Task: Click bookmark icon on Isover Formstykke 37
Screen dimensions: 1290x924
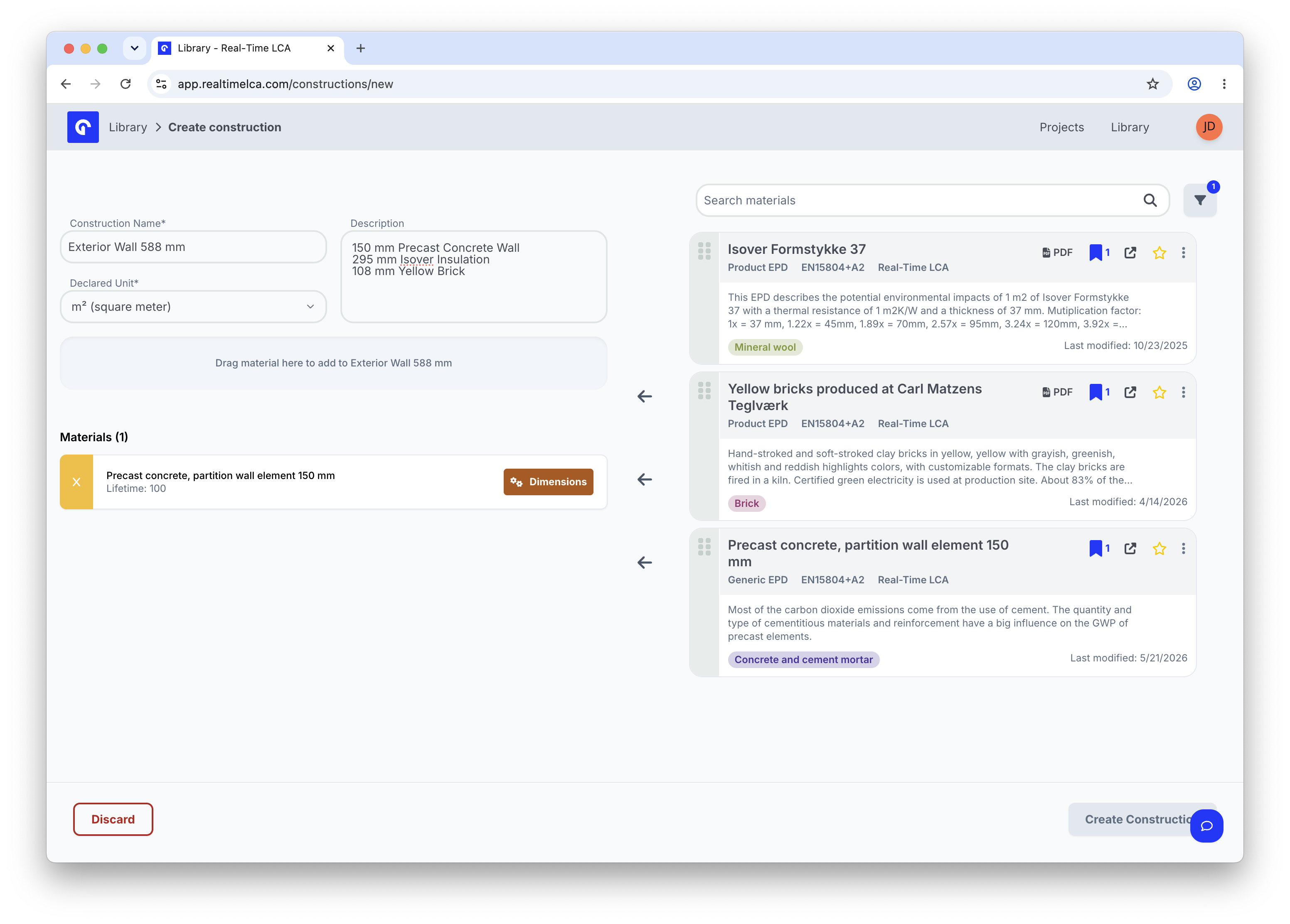Action: coord(1095,253)
